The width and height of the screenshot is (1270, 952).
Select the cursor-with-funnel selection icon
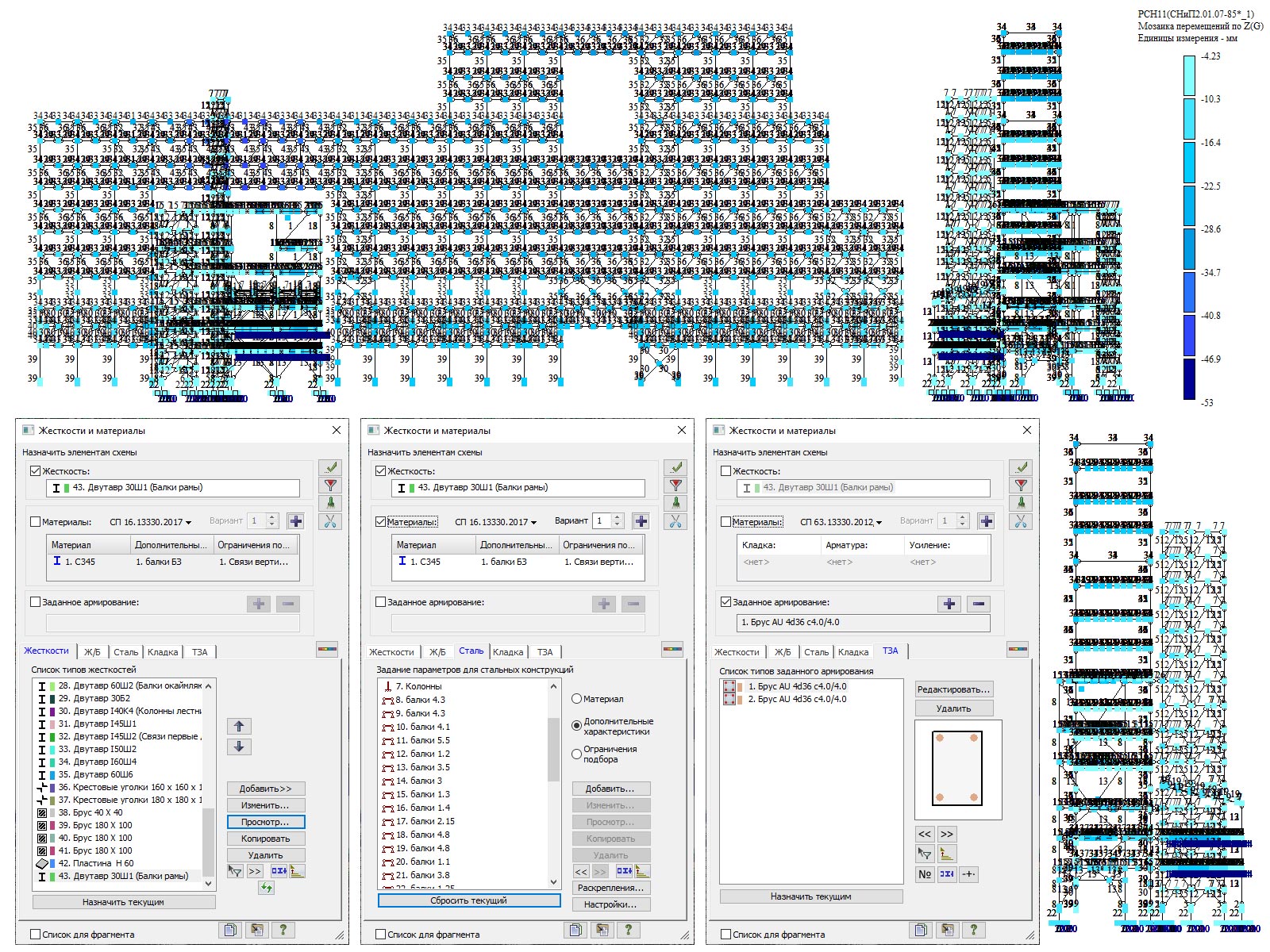(x=235, y=871)
